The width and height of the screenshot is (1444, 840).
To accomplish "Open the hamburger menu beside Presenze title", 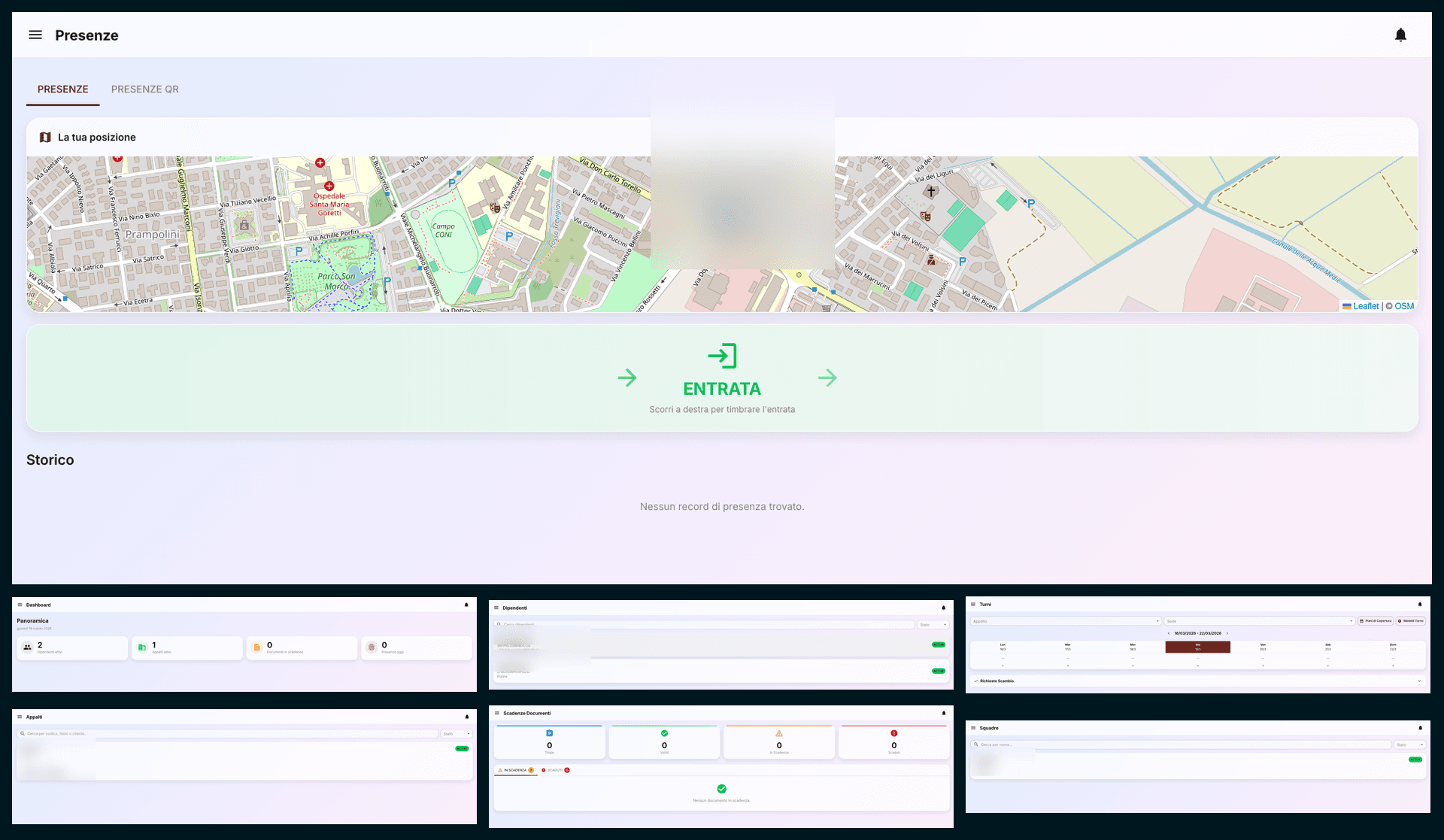I will coord(35,35).
